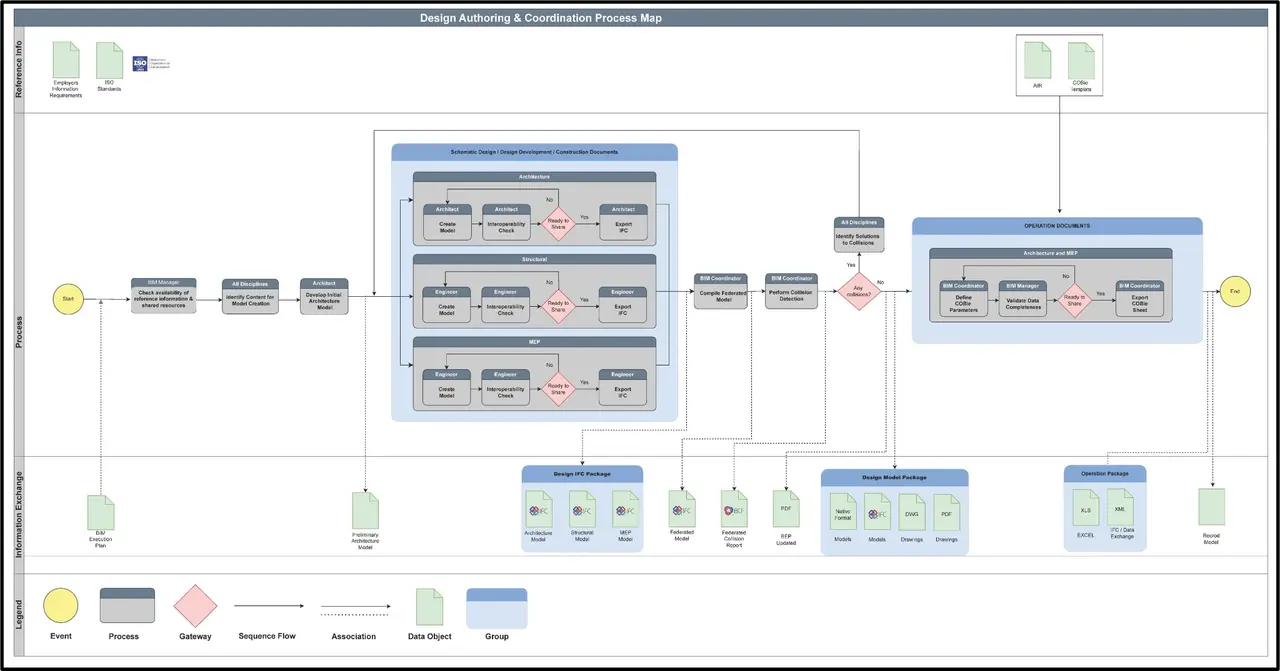1280x671 pixels.
Task: Click the BEP Updated PDF icon
Action: 786,509
